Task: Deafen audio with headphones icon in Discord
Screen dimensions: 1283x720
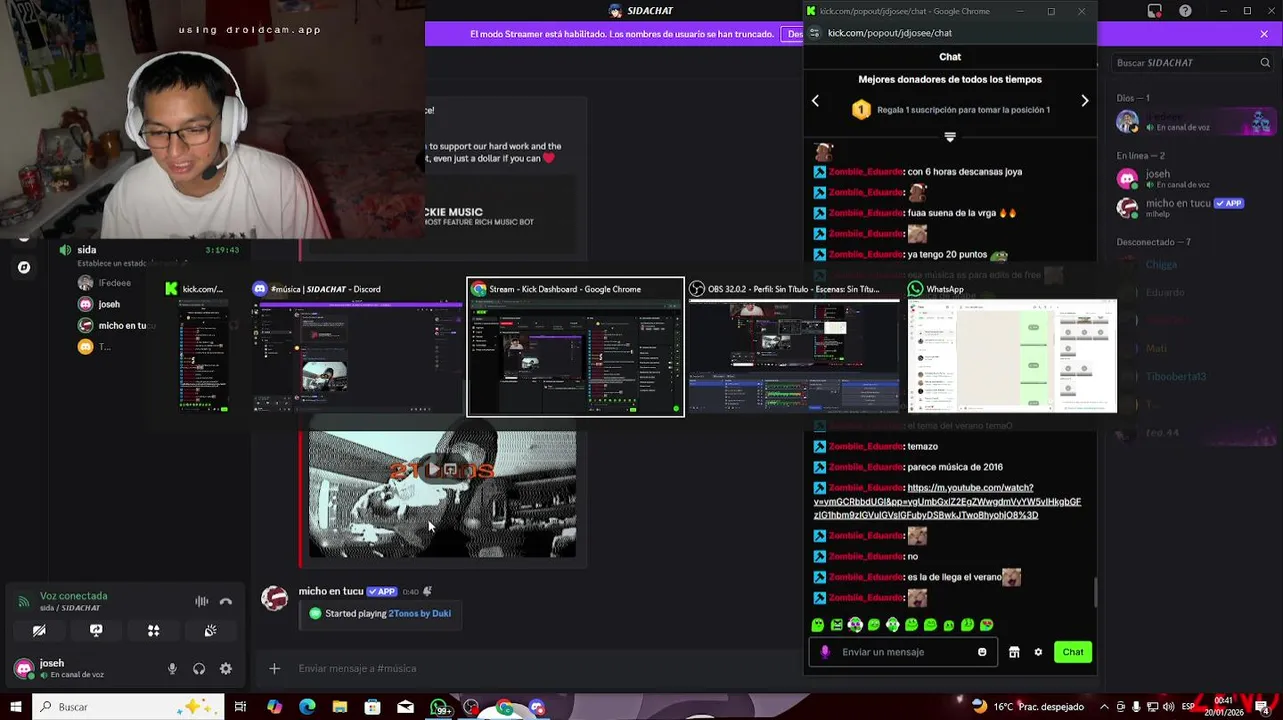Action: pyautogui.click(x=199, y=669)
